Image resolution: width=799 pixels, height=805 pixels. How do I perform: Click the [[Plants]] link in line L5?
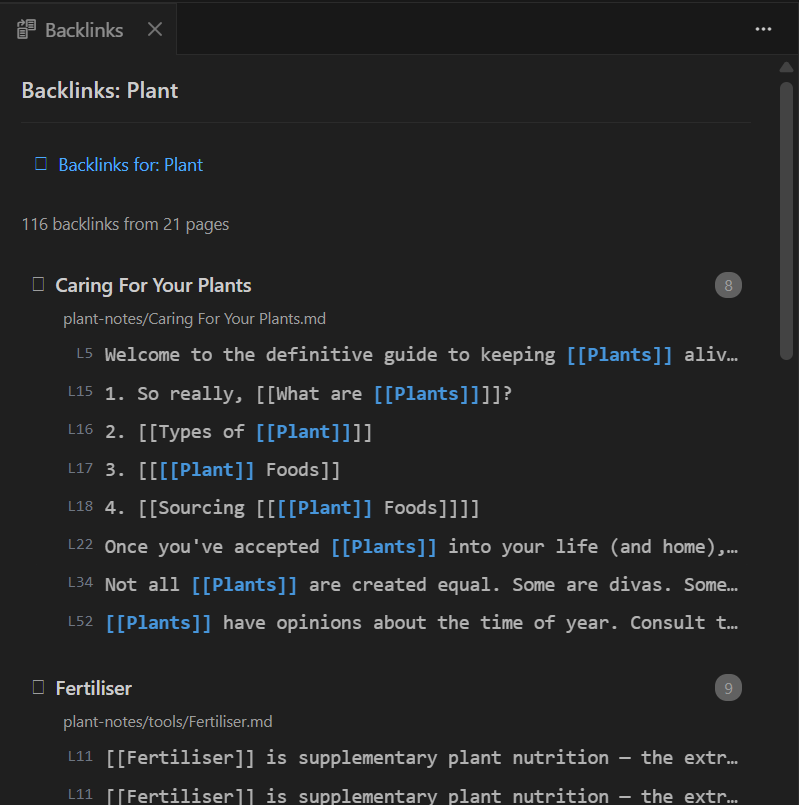coord(619,355)
